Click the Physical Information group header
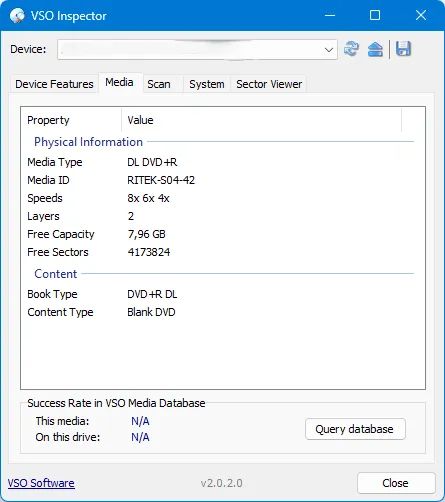The width and height of the screenshot is (445, 502). pyautogui.click(x=88, y=142)
